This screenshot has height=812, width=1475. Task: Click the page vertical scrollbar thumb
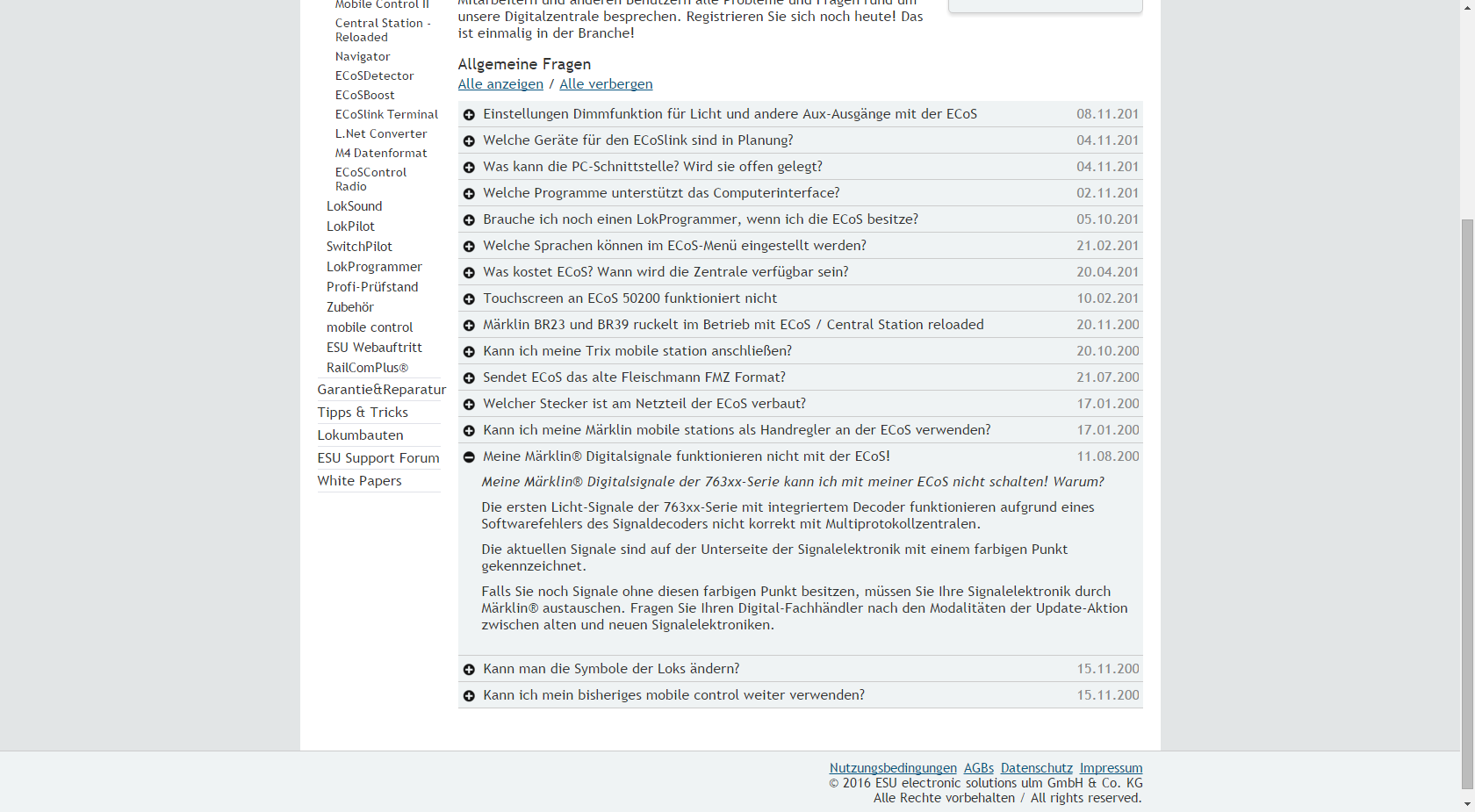(x=1467, y=505)
